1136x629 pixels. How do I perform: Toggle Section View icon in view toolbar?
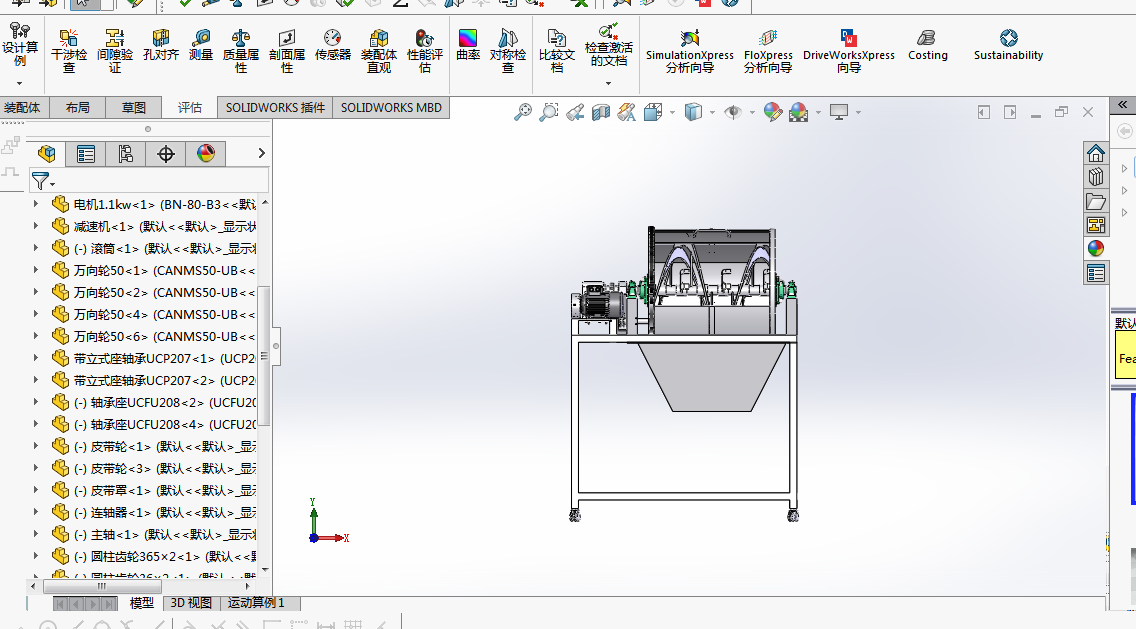point(601,112)
